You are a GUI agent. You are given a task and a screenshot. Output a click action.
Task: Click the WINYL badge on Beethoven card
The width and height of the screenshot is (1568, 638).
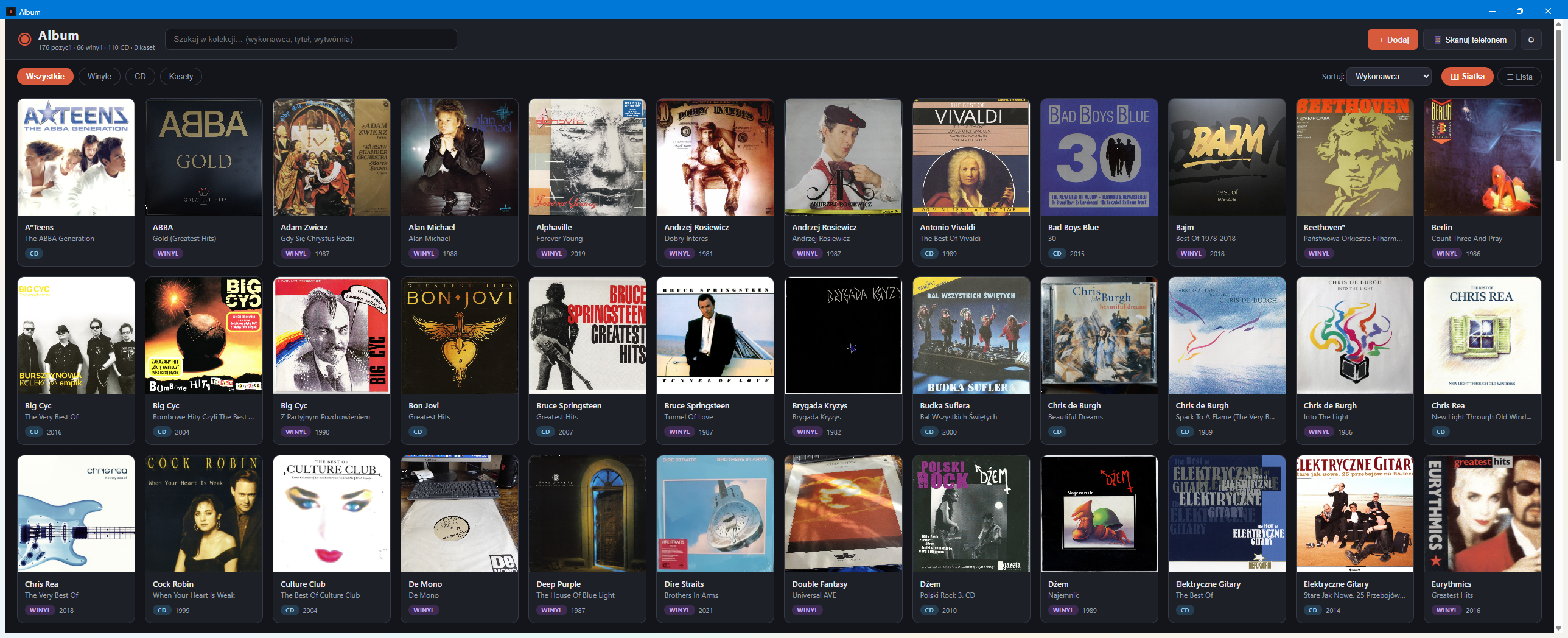pyautogui.click(x=1318, y=254)
